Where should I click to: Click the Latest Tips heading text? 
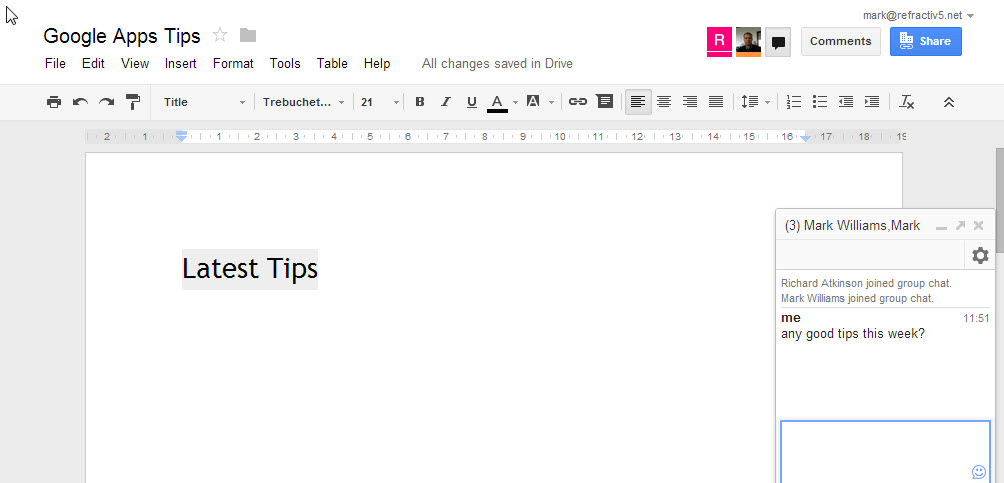click(250, 268)
